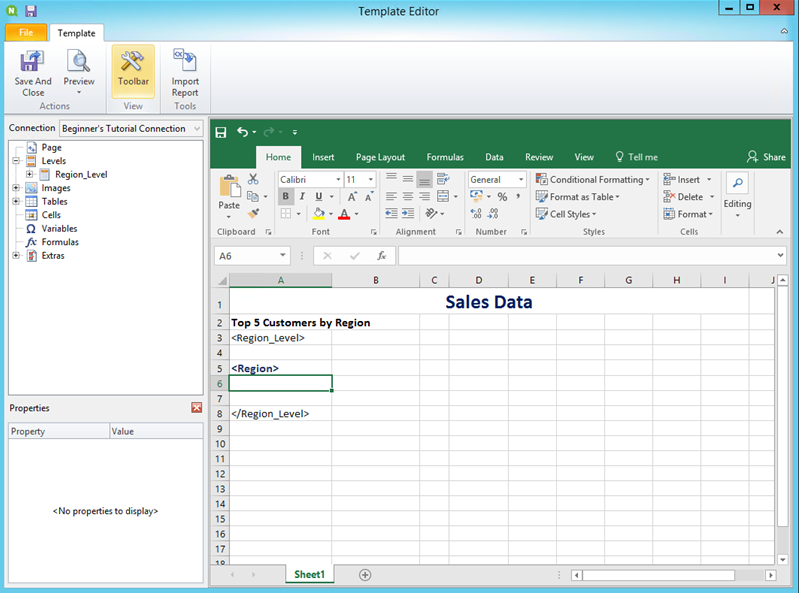Toggle Italic formatting button

click(x=303, y=197)
